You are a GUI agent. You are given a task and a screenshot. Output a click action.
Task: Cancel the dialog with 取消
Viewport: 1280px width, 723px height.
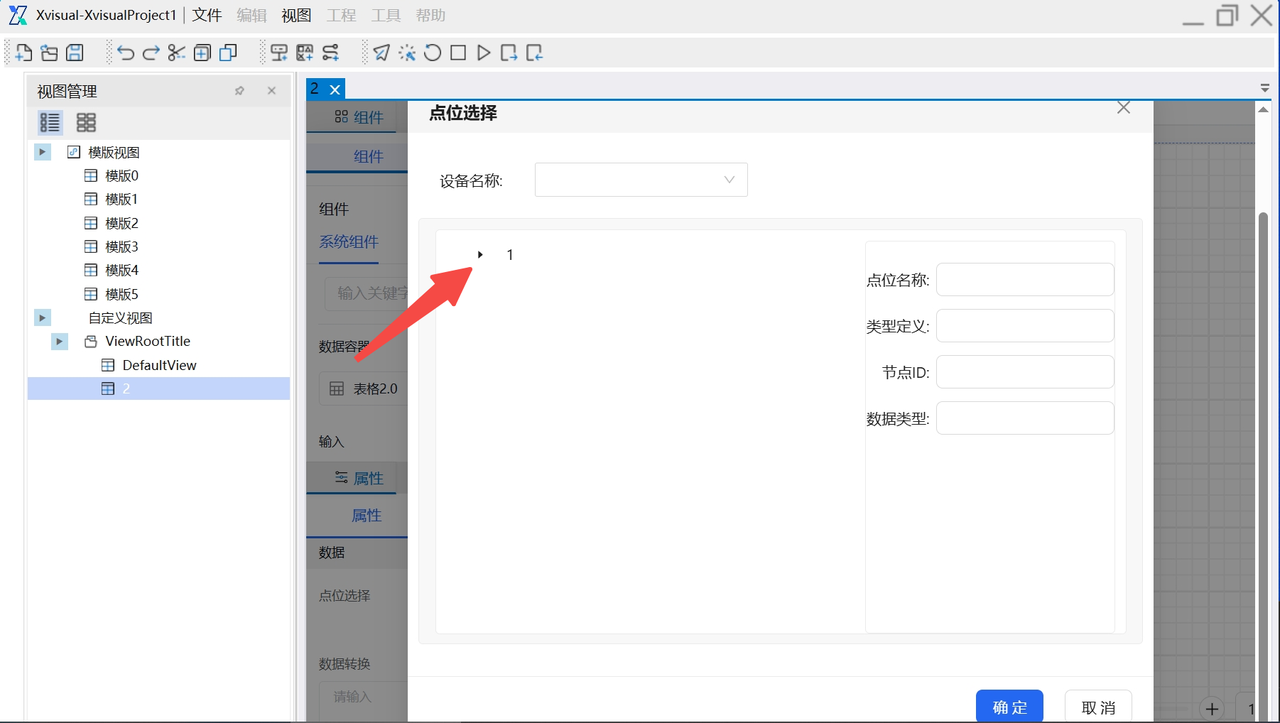pos(1098,707)
